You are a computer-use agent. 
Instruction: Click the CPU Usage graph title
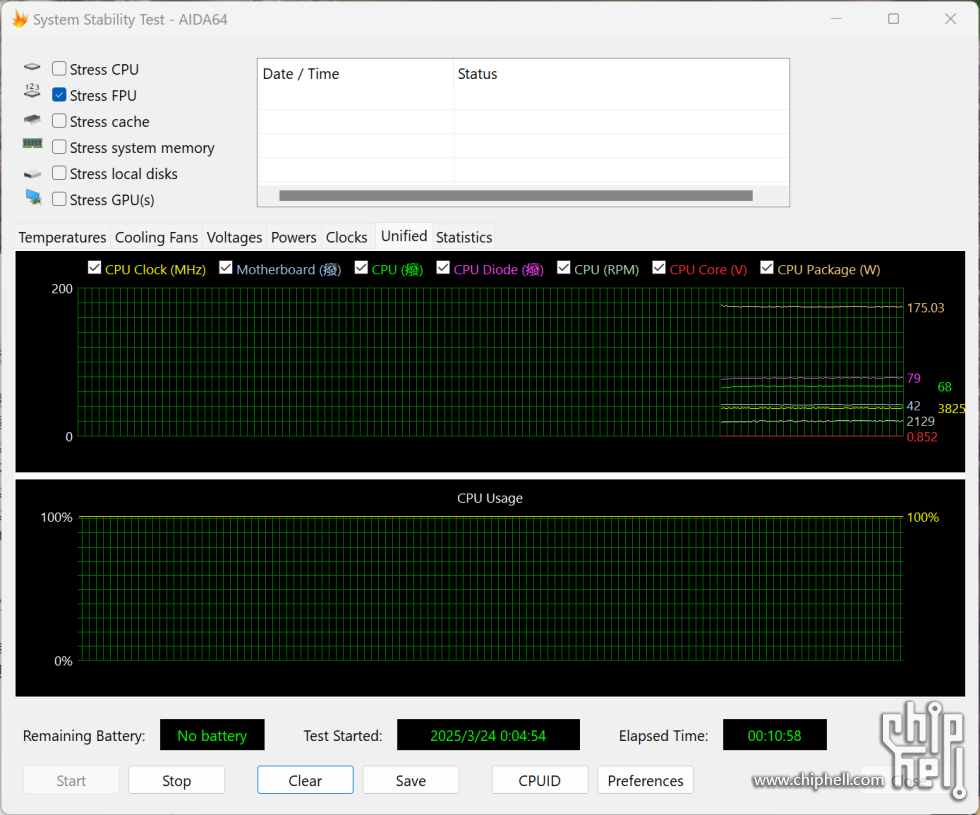click(x=489, y=498)
